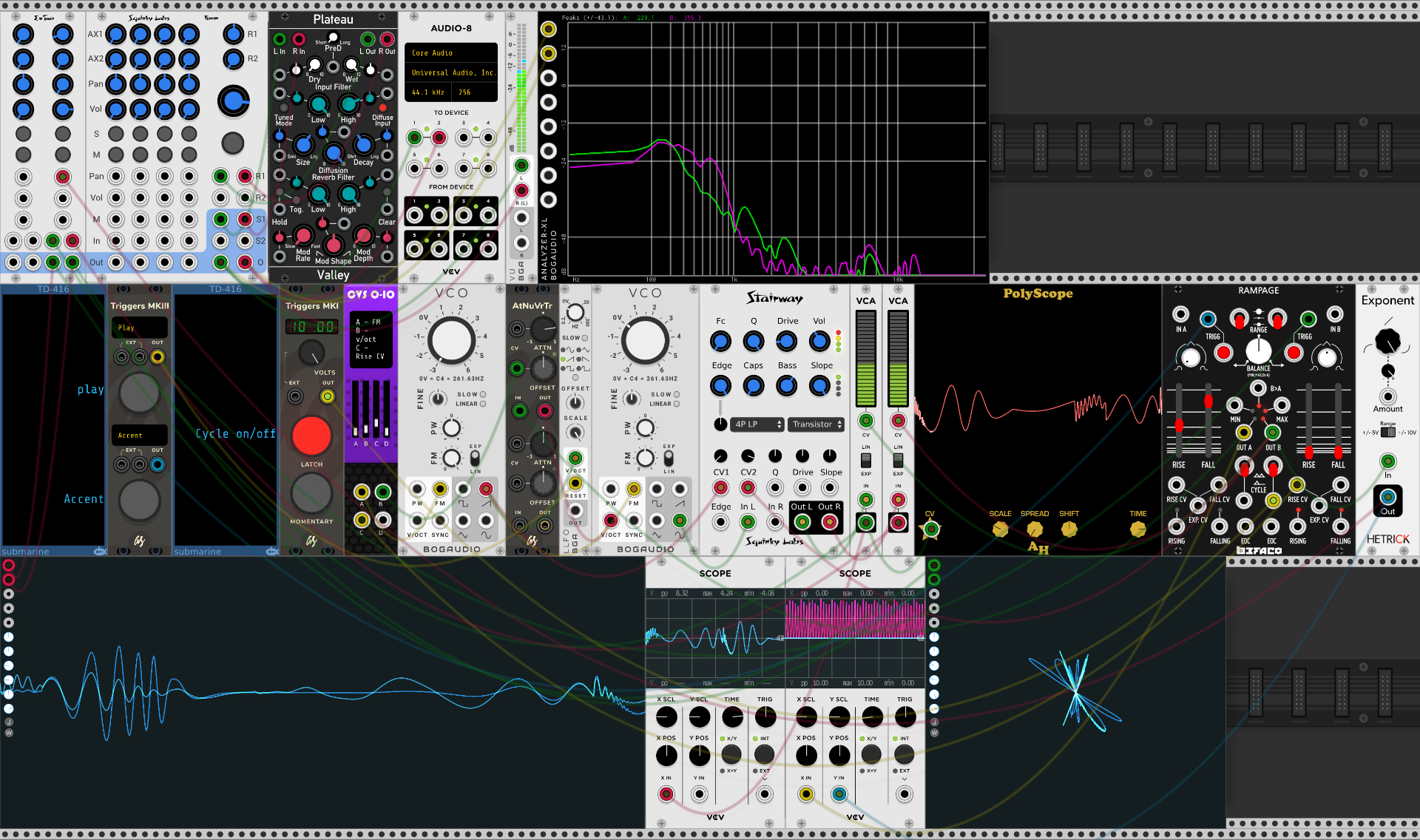
Task: Toggle LINEAR on VCO beside CVS 0-10
Action: pyautogui.click(x=482, y=404)
